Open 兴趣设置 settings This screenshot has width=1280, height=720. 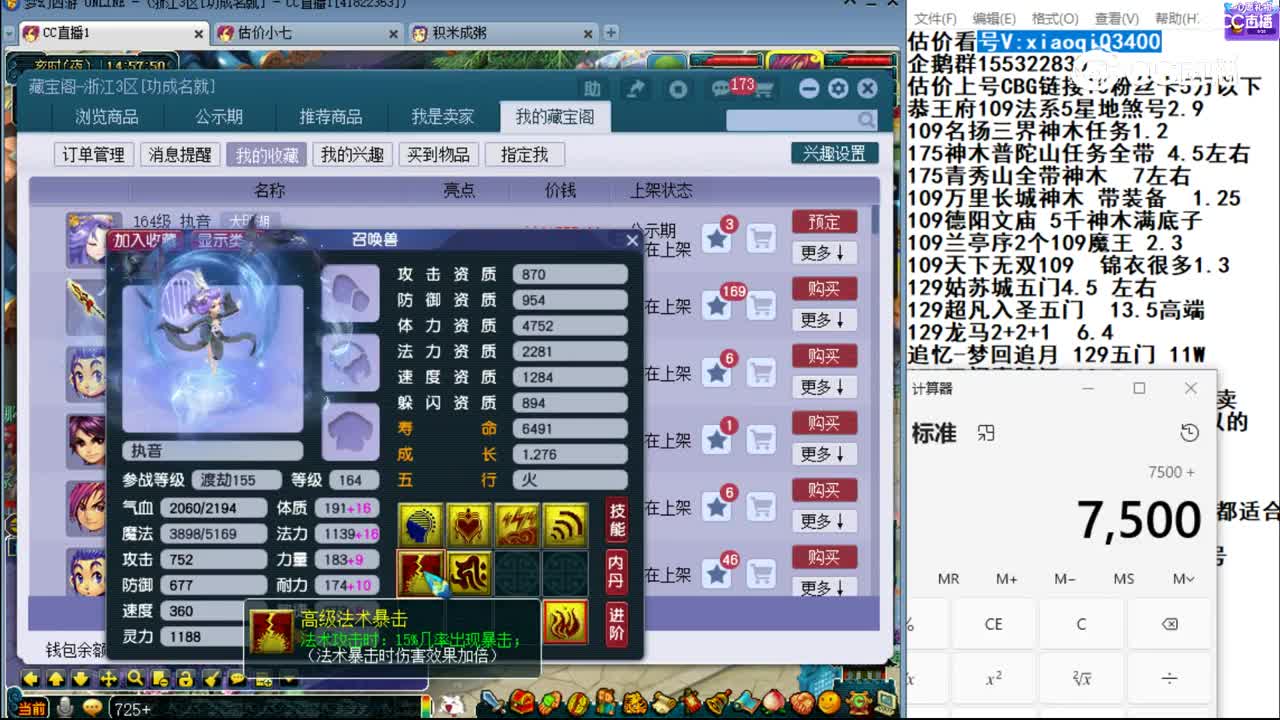[x=835, y=154]
